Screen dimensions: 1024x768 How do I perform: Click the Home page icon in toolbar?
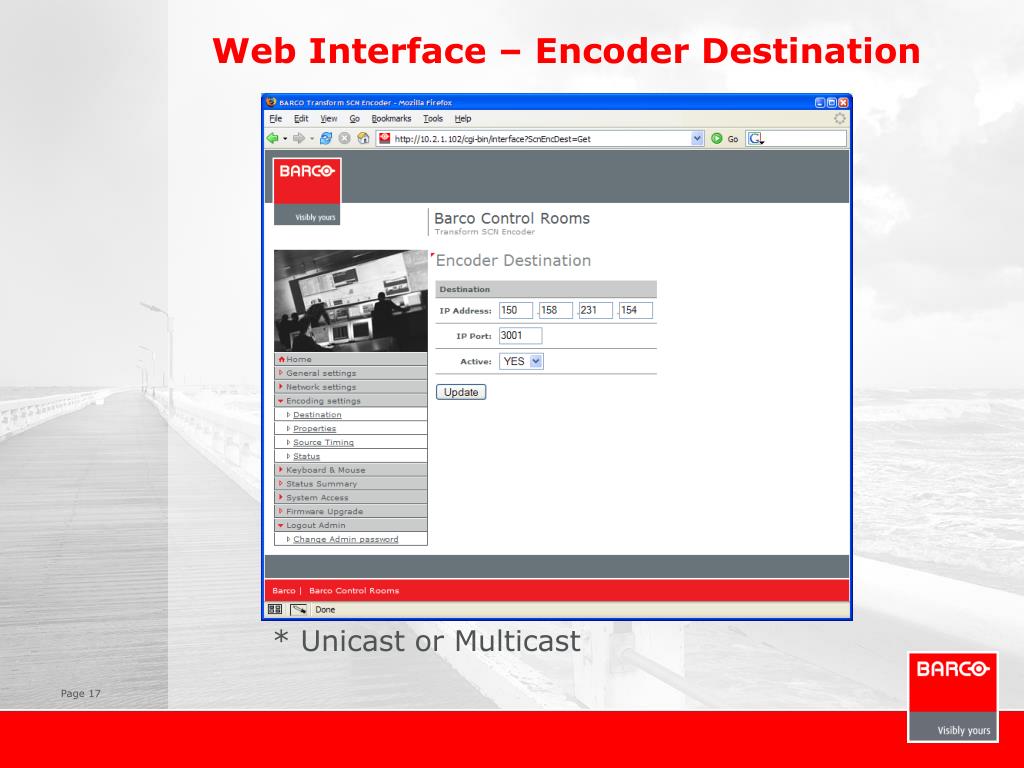coord(363,138)
